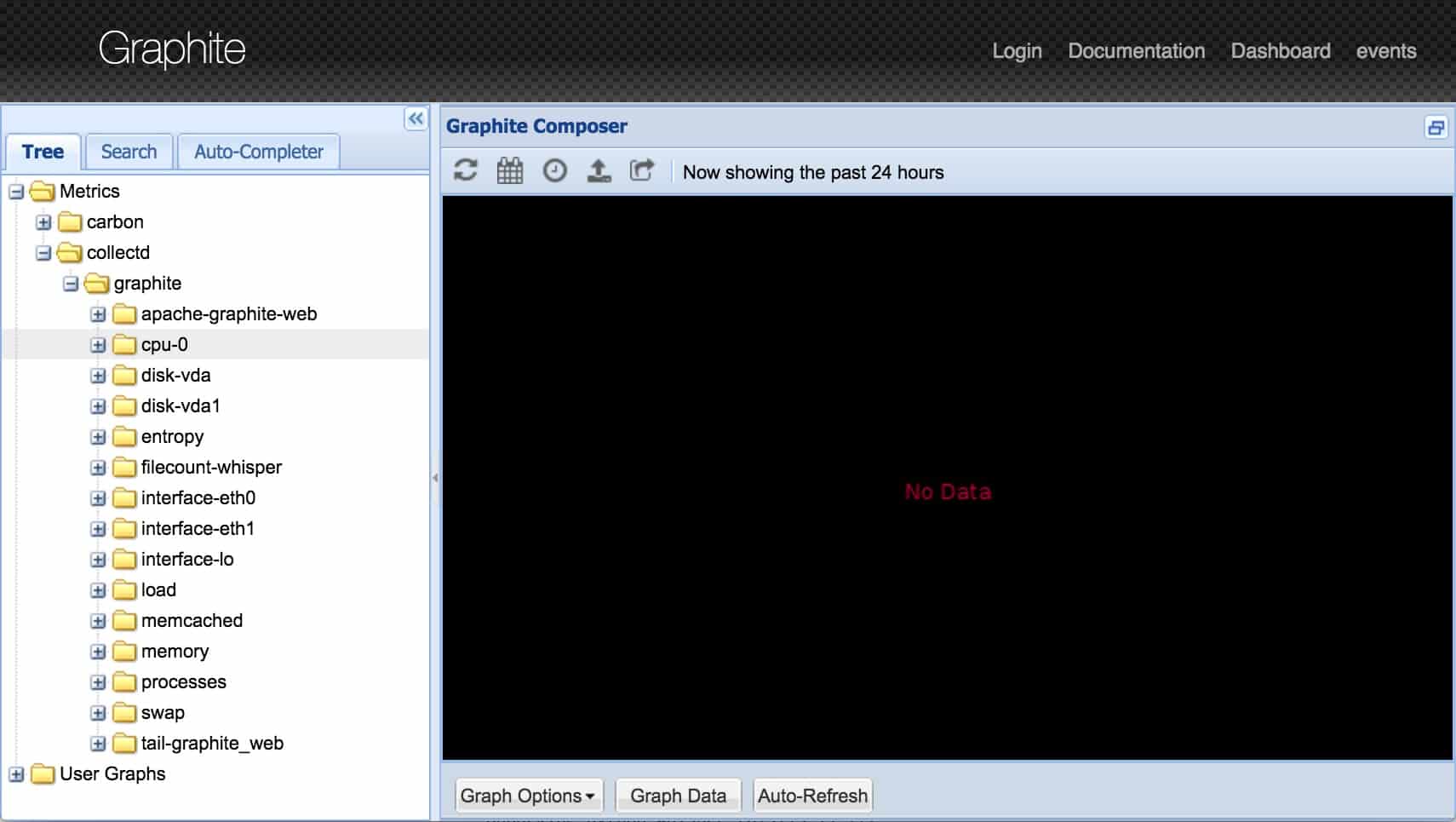Select the tail-graphite_web tree item
The image size is (1456, 822).
(x=212, y=743)
